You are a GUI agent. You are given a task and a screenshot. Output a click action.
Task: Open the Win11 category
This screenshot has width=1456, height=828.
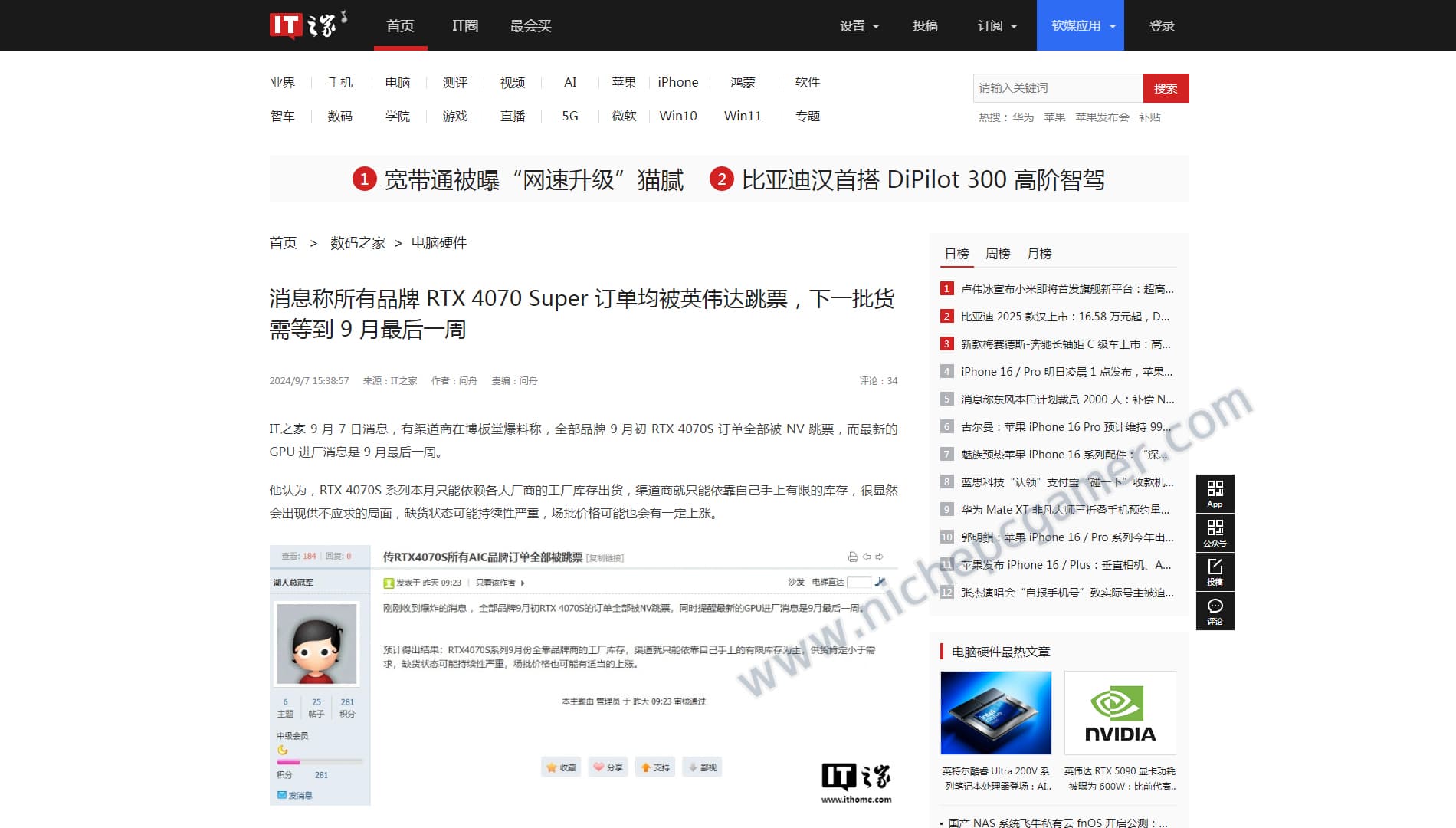coord(743,116)
